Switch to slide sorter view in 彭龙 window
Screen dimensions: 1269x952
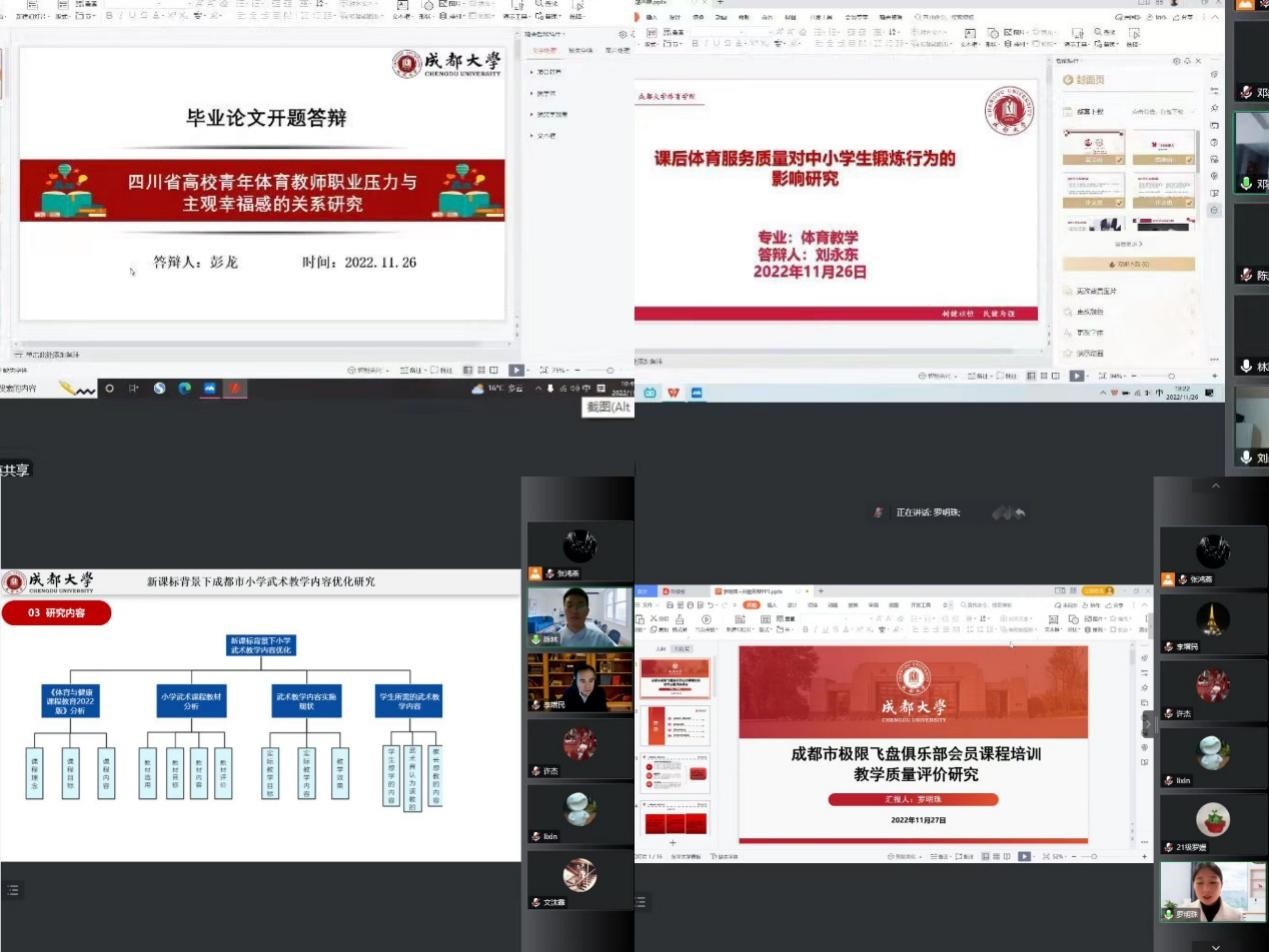[x=480, y=370]
